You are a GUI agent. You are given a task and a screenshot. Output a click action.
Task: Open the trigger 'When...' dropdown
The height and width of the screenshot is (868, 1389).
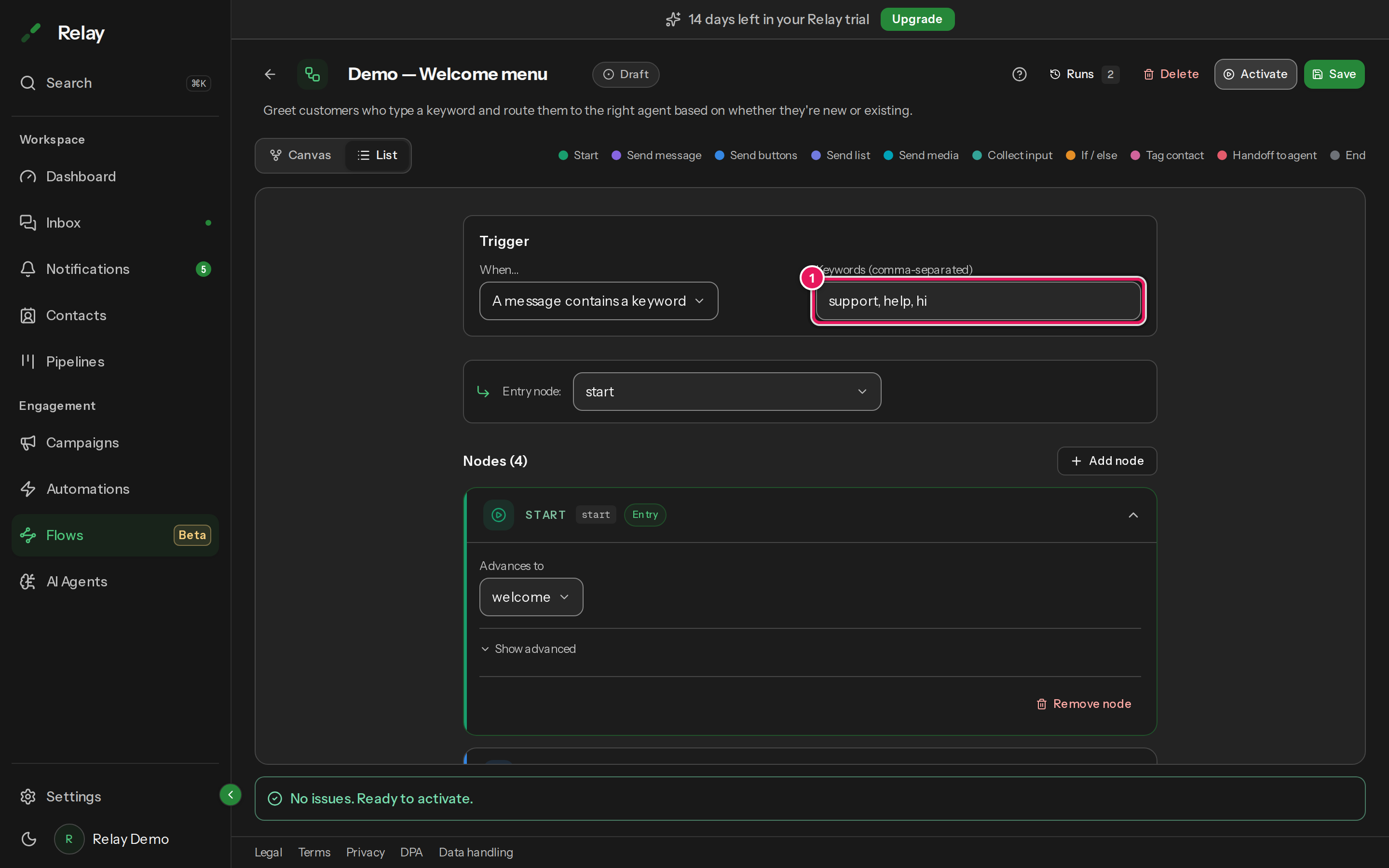pos(599,301)
